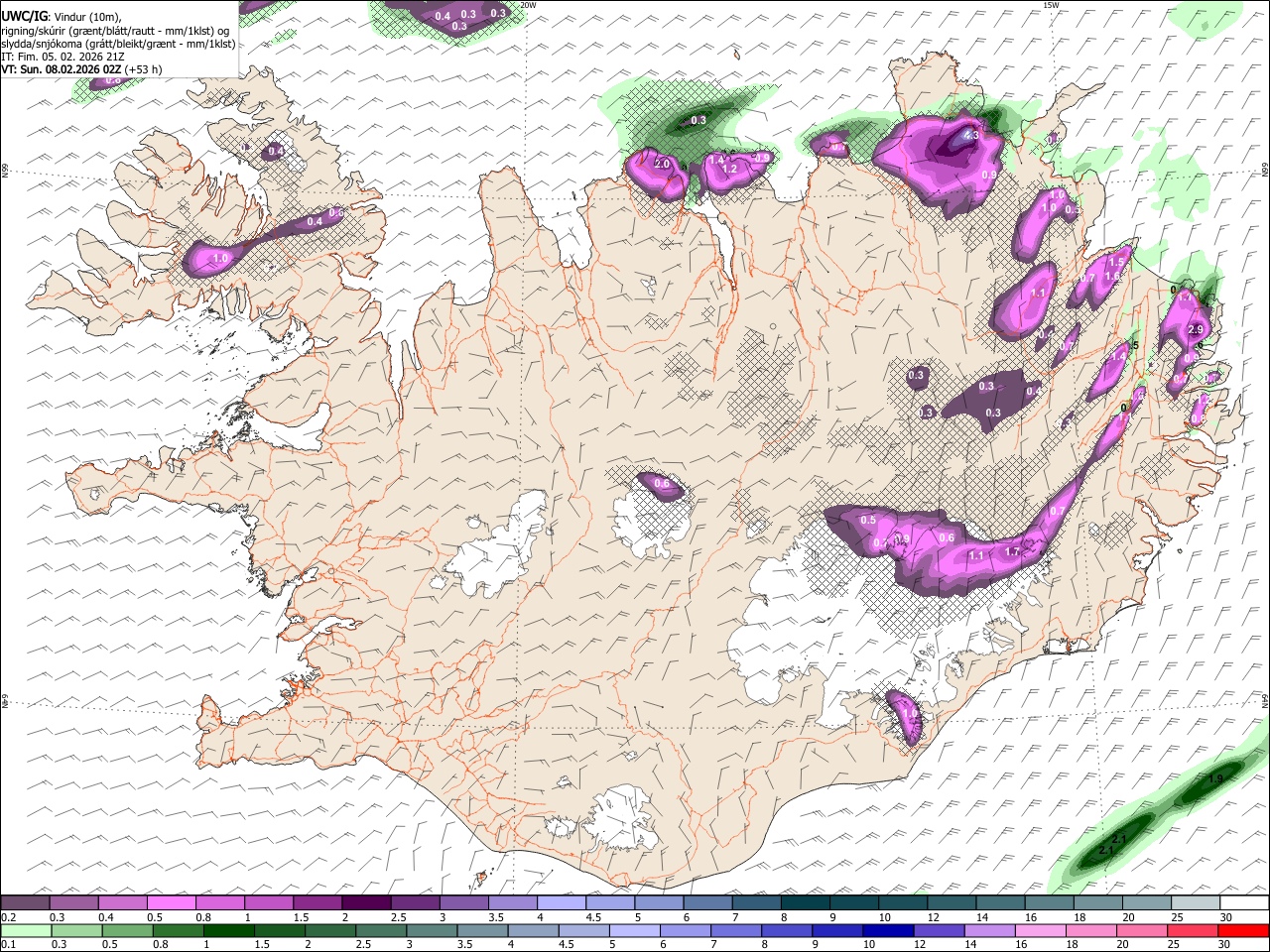Viewport: 1270px width, 952px height.
Task: Pick the white swatch after 30, upper scale
Action: point(1244,903)
